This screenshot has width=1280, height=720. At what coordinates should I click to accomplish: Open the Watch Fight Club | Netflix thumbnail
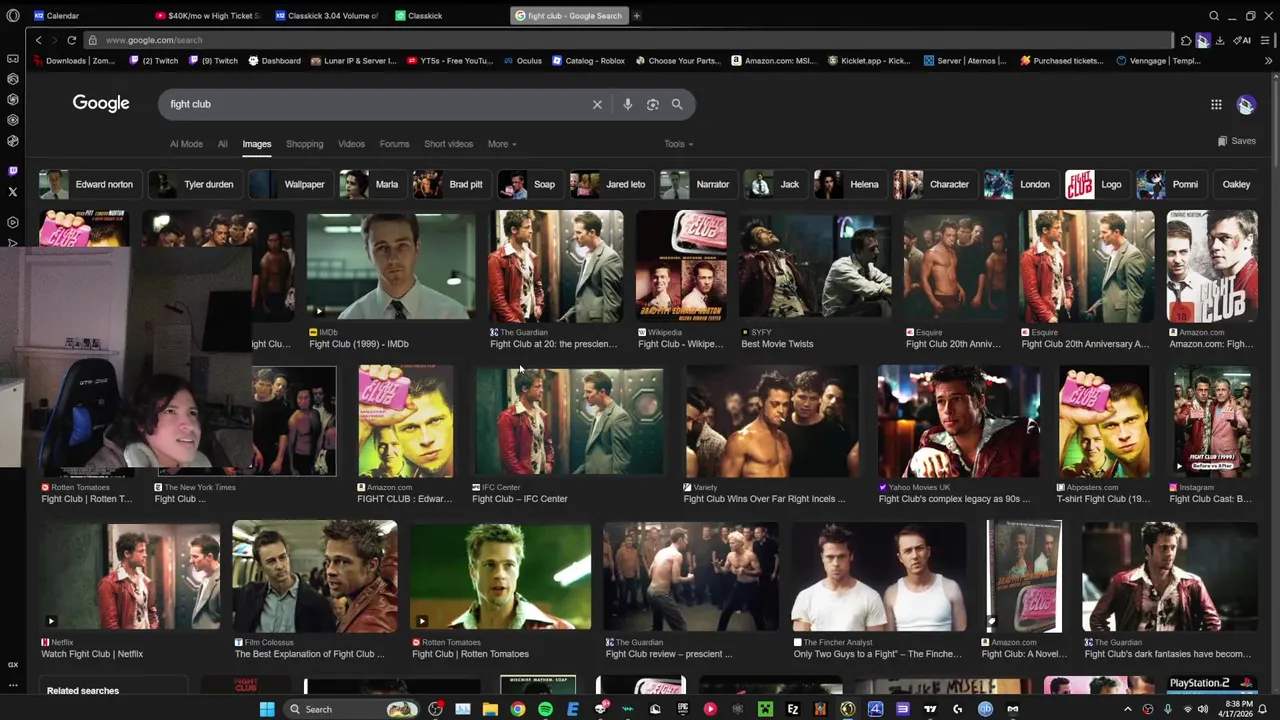click(130, 575)
